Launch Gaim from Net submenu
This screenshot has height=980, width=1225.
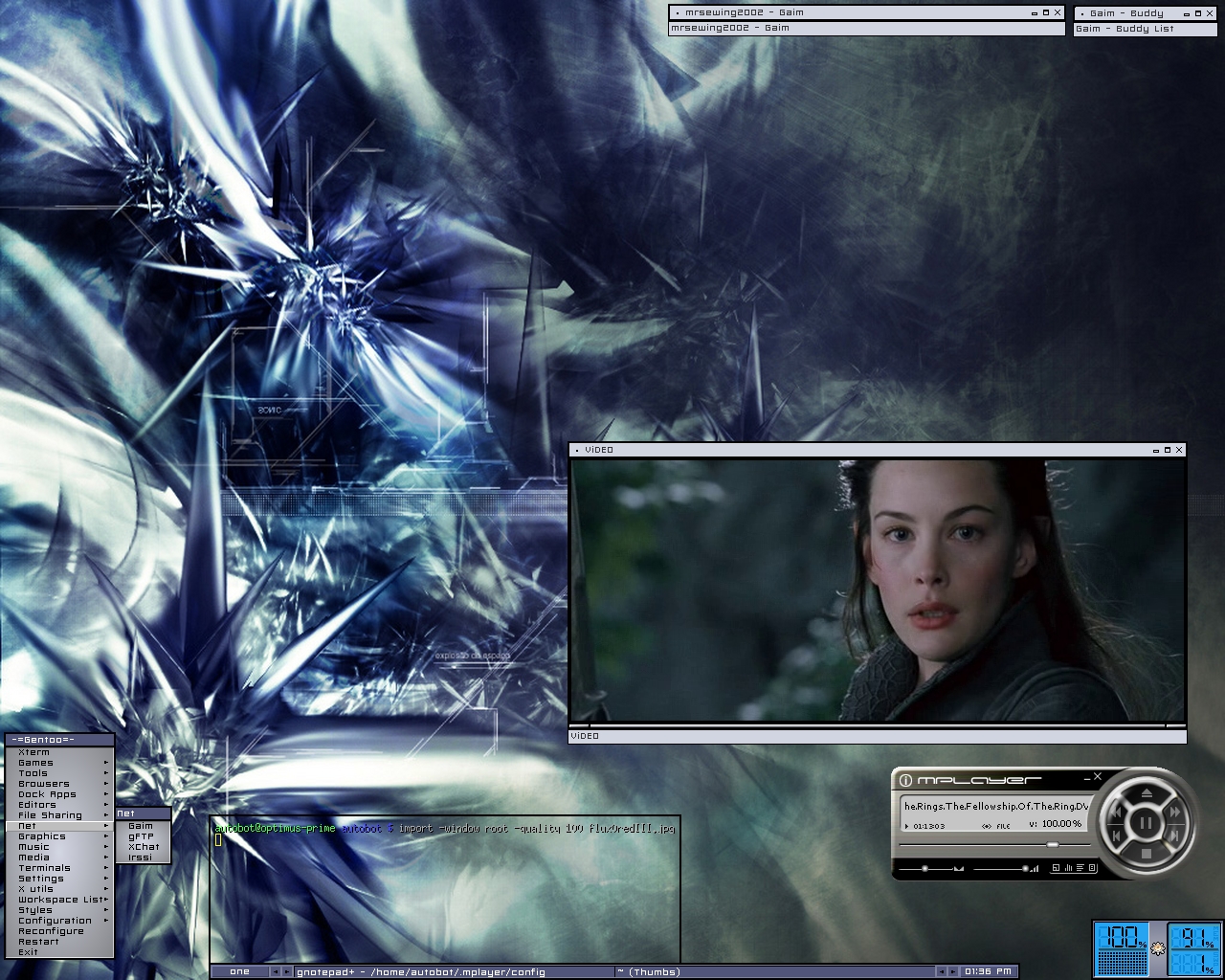tap(143, 826)
